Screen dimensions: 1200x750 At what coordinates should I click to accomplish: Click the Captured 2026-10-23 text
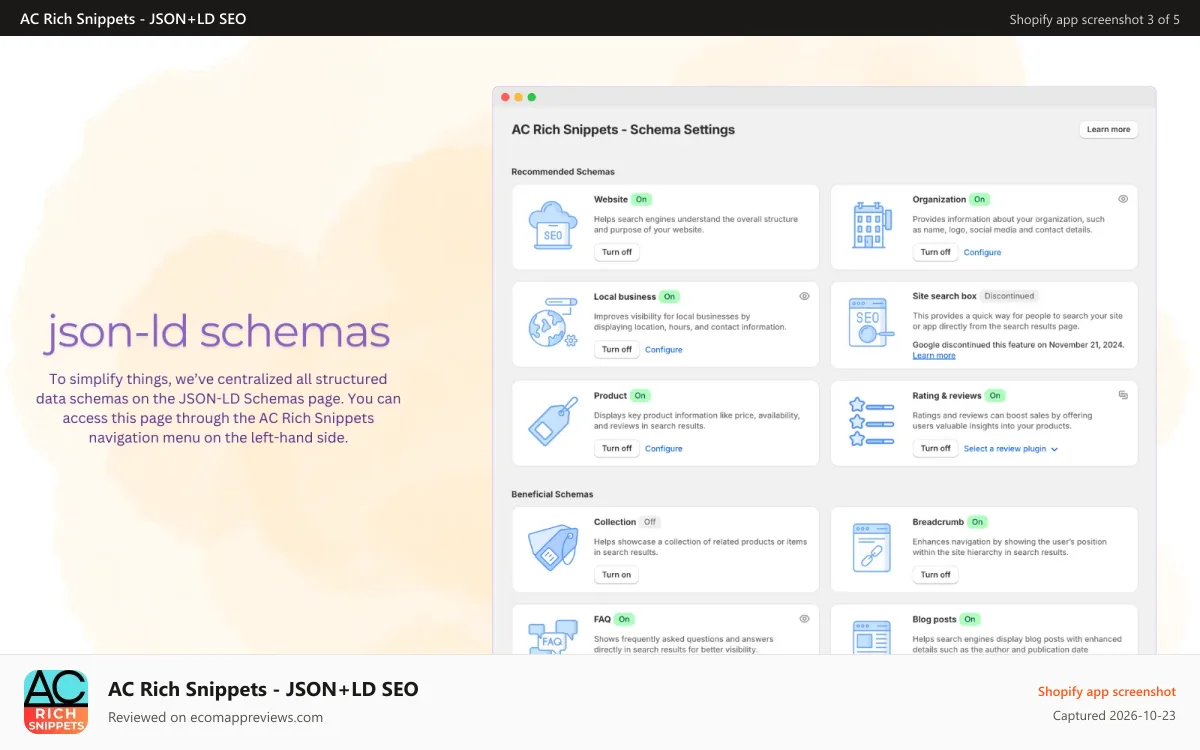(1114, 716)
